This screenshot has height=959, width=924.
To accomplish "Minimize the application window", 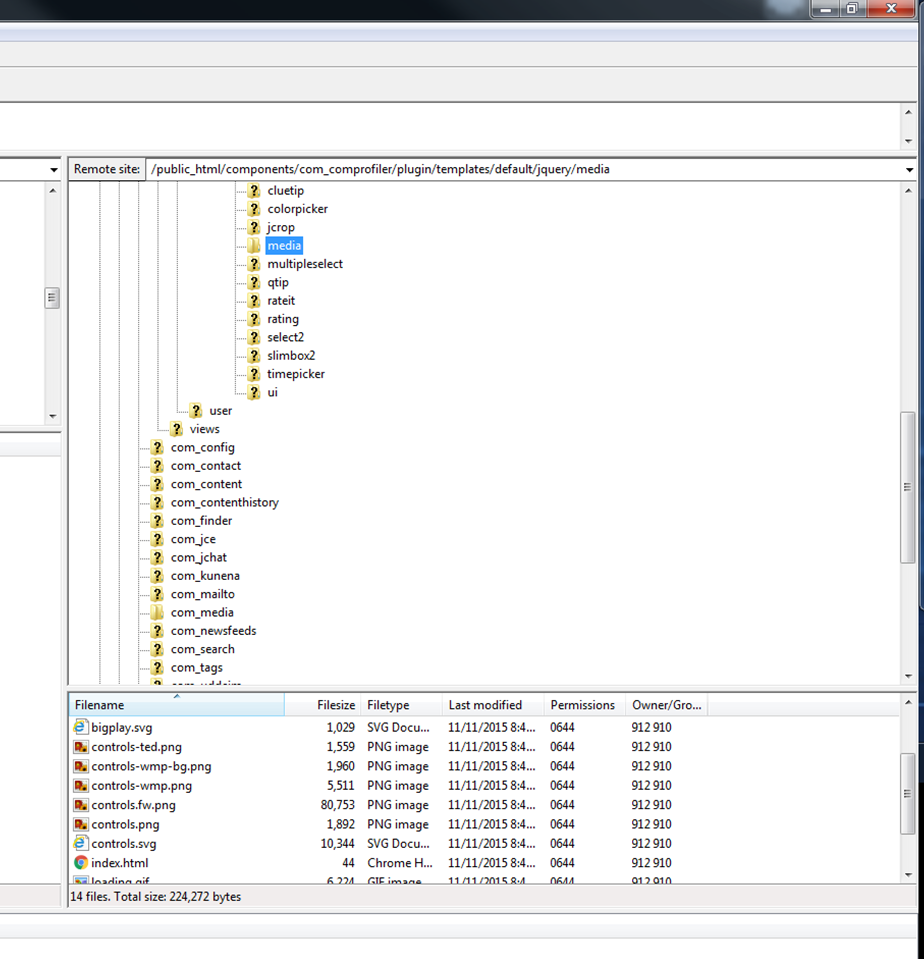I will click(826, 9).
